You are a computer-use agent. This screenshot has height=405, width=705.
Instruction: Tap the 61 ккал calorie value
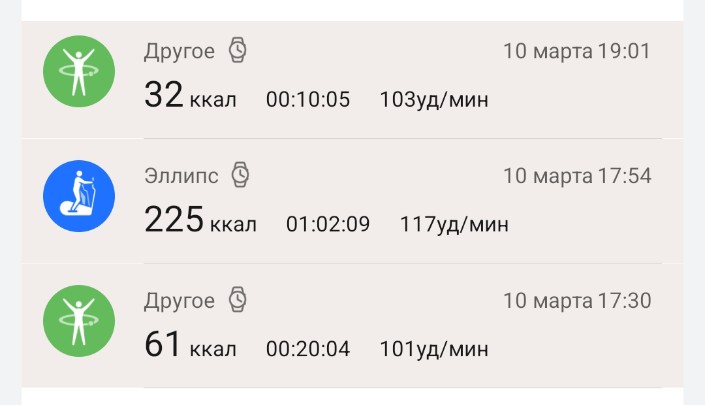coord(190,347)
